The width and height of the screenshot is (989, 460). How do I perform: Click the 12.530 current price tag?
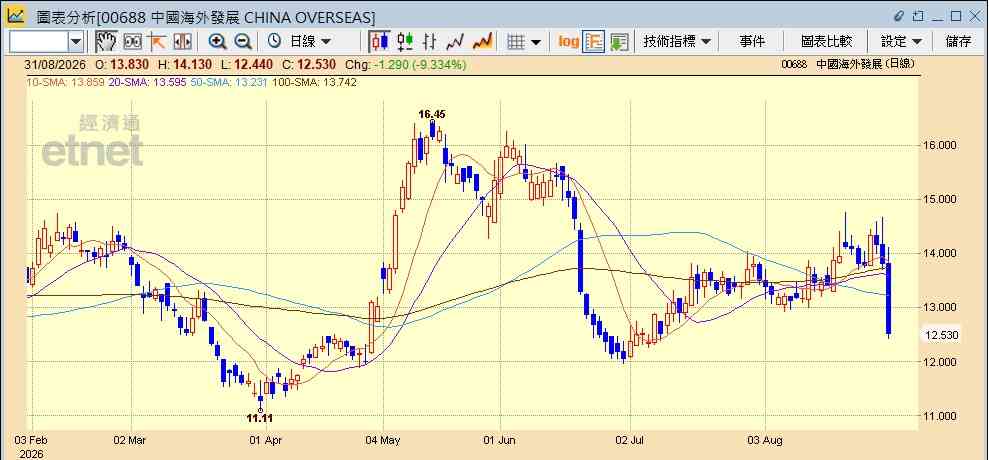(x=942, y=336)
